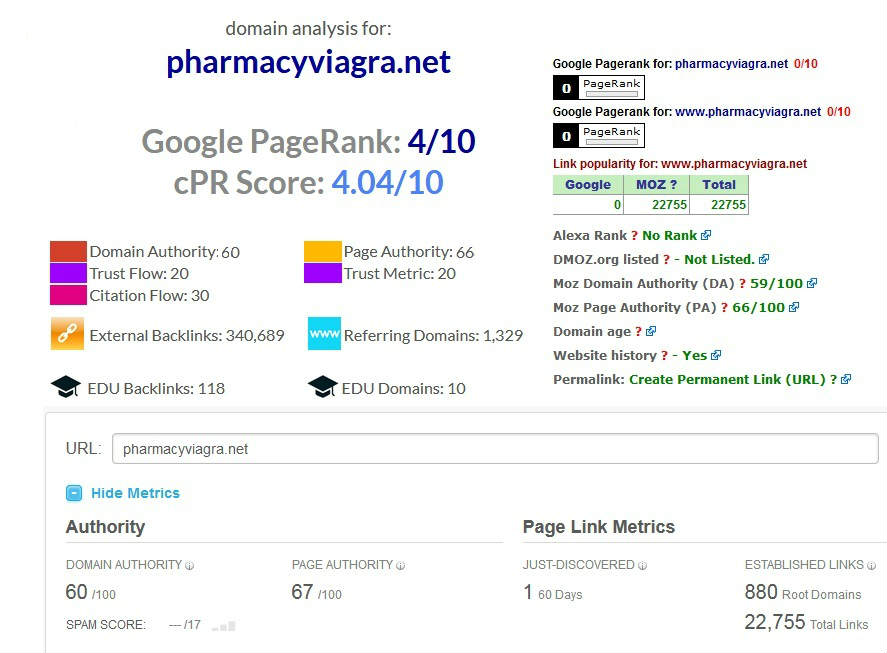Image resolution: width=887 pixels, height=653 pixels.
Task: Open external link icon beside Alexa No Rank
Action: (706, 235)
